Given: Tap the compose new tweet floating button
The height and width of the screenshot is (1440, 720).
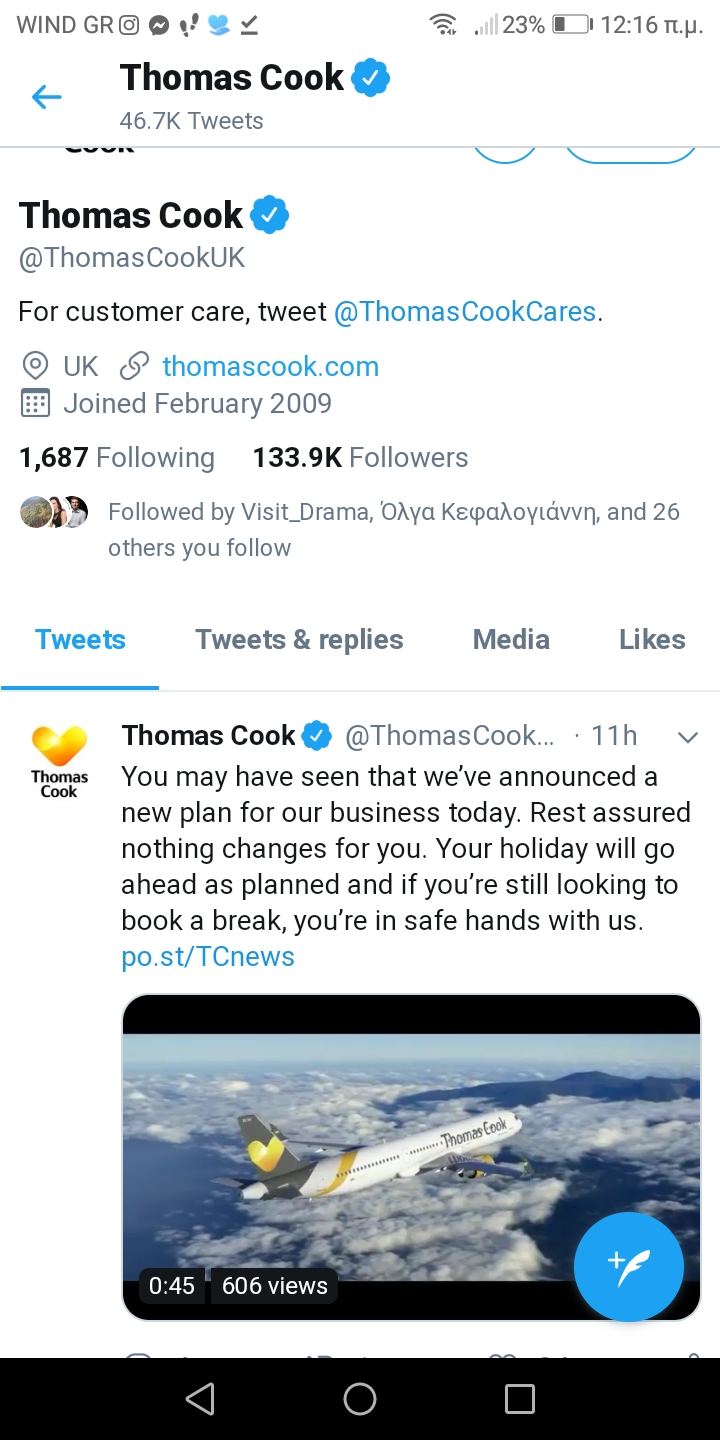Looking at the screenshot, I should [x=628, y=1266].
